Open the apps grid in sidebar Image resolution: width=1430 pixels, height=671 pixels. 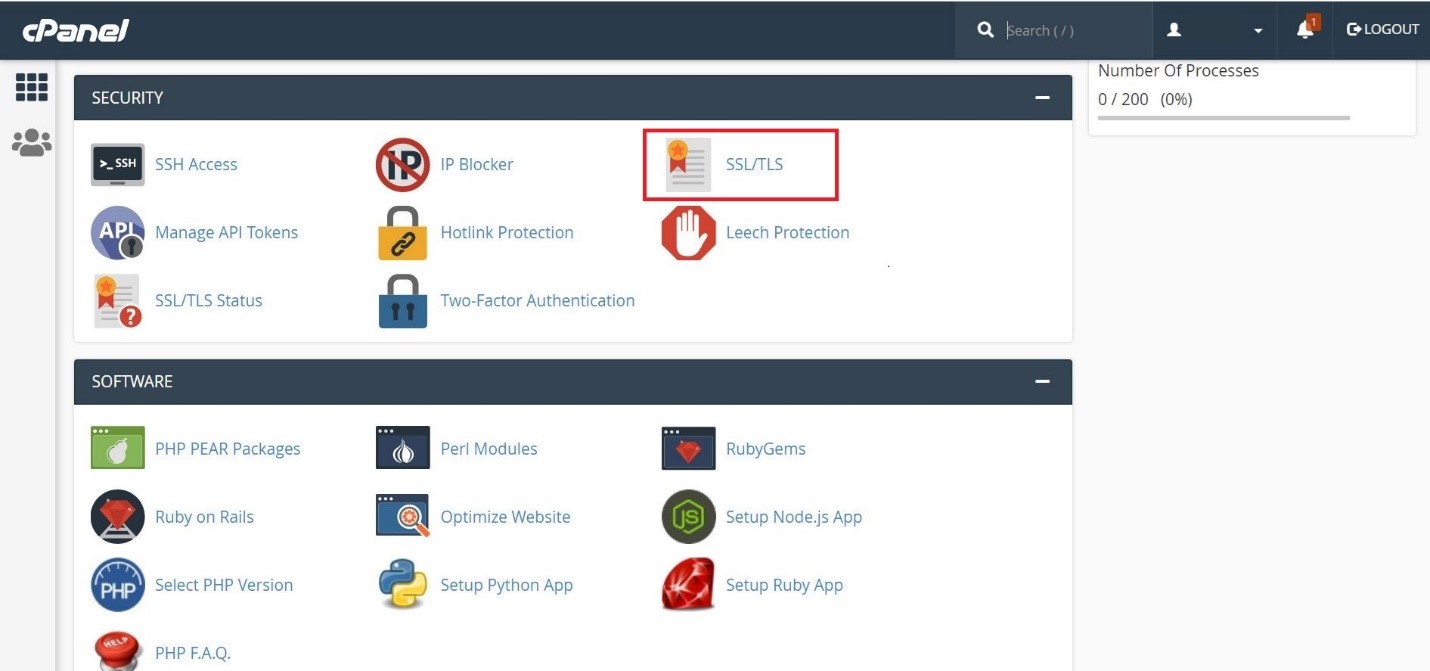coord(31,87)
